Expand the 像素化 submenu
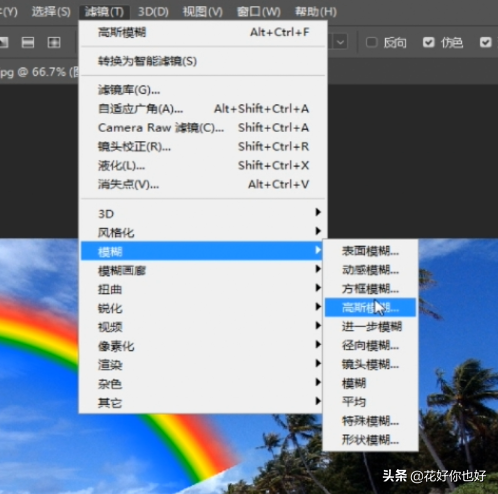This screenshot has width=498, height=494. click(x=203, y=346)
